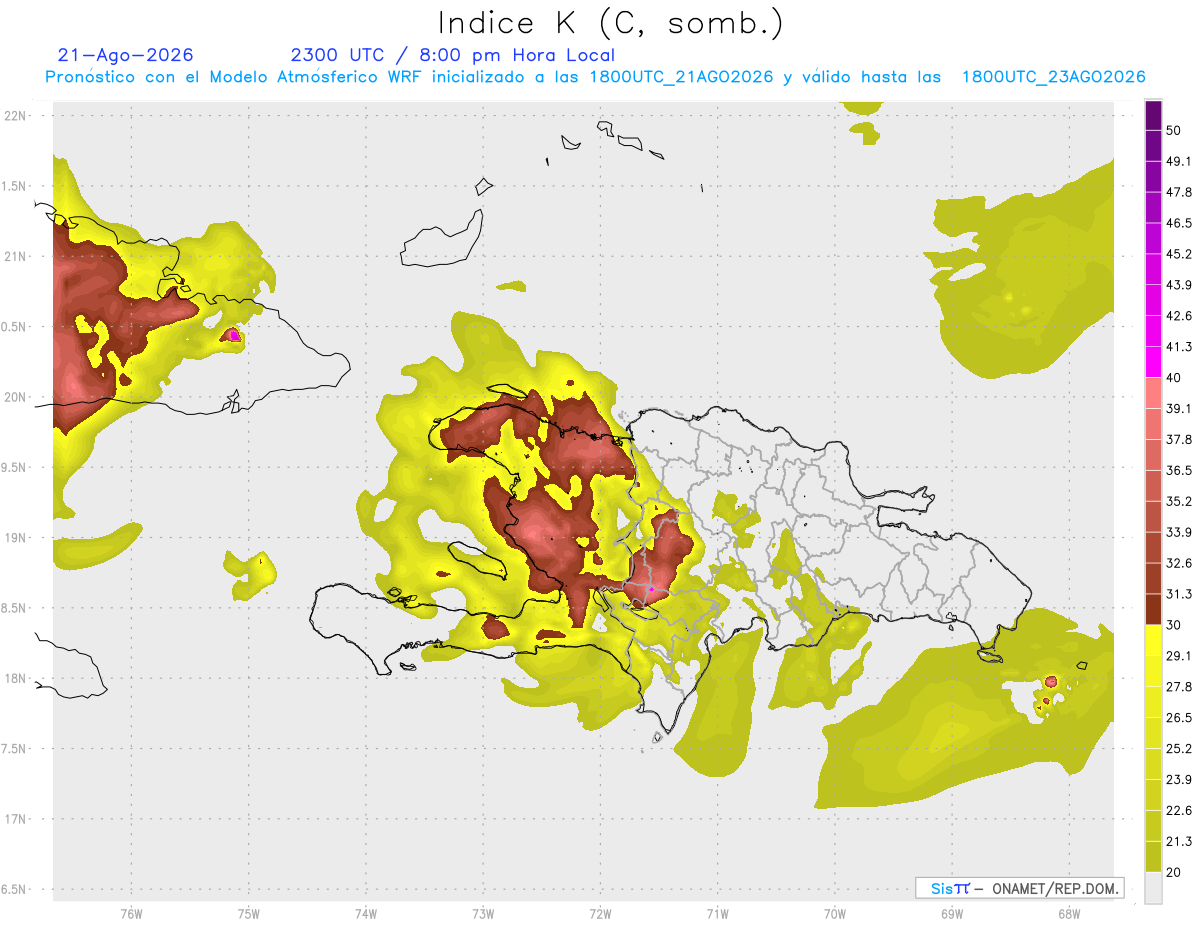The height and width of the screenshot is (927, 1200).
Task: Click the olive band between 20 and 21.3
Action: pos(1153,857)
